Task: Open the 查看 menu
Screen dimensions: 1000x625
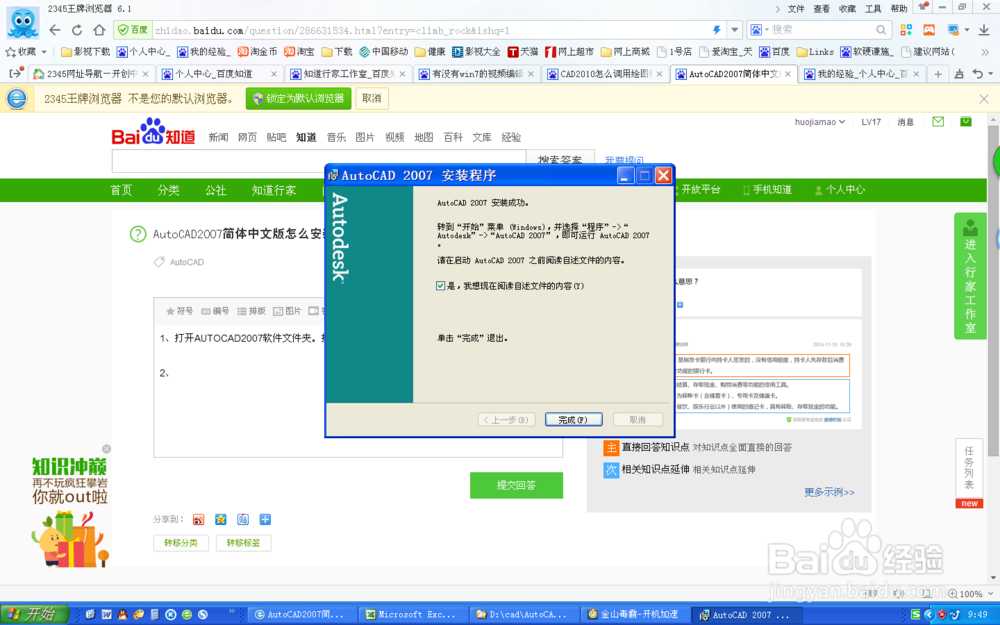Action: coord(821,9)
